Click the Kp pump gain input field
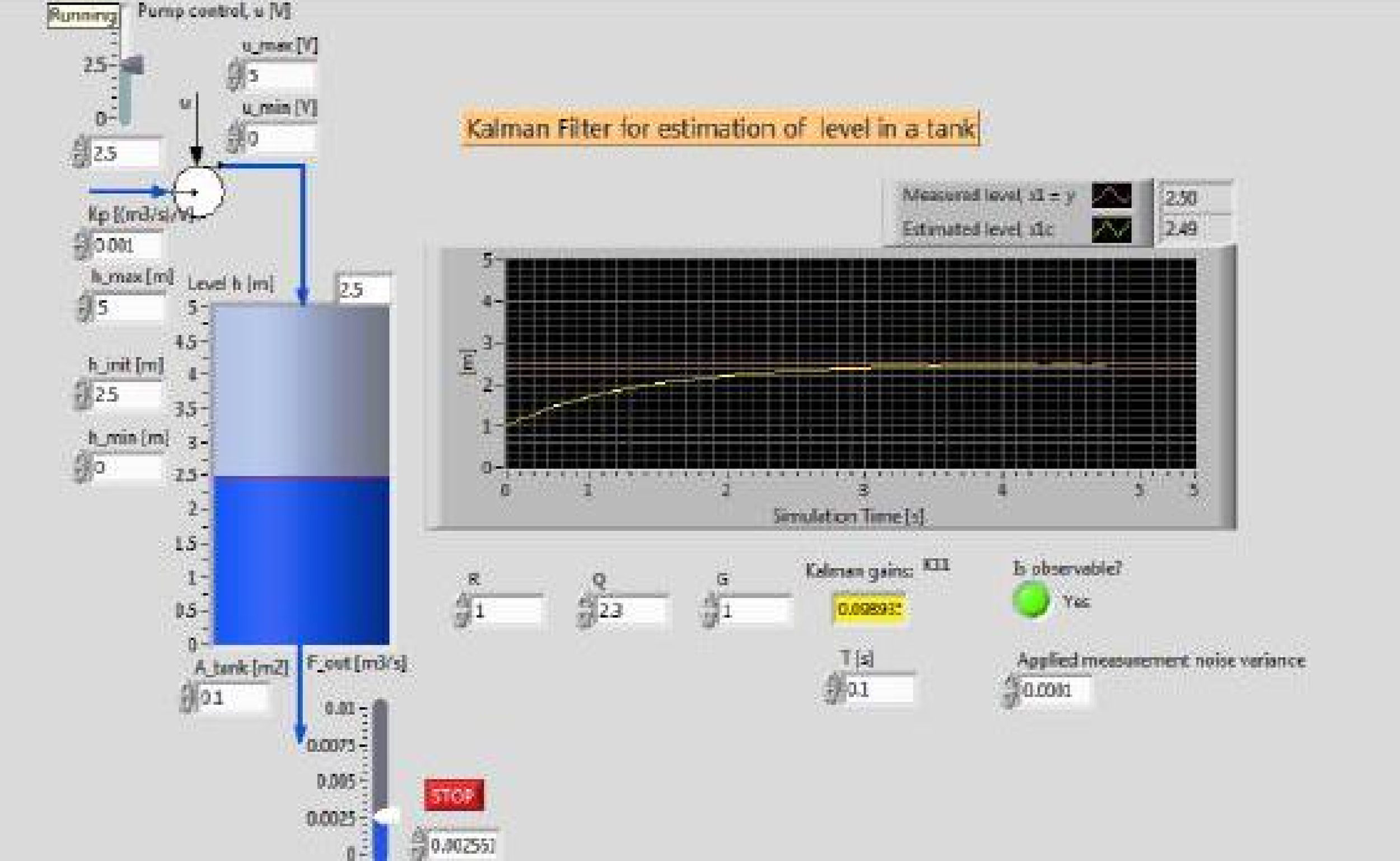 coord(125,245)
